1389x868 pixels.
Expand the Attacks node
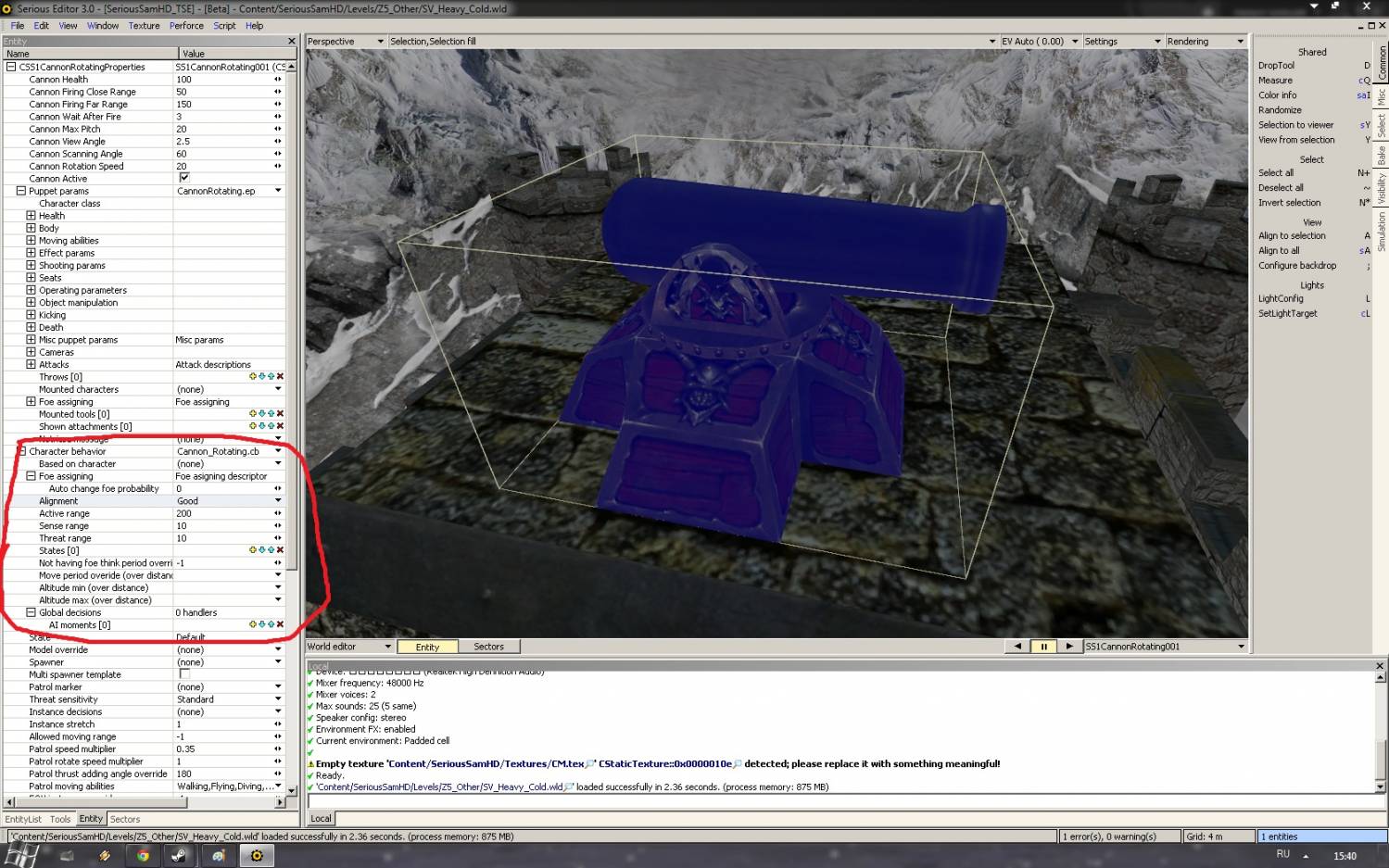(x=31, y=364)
